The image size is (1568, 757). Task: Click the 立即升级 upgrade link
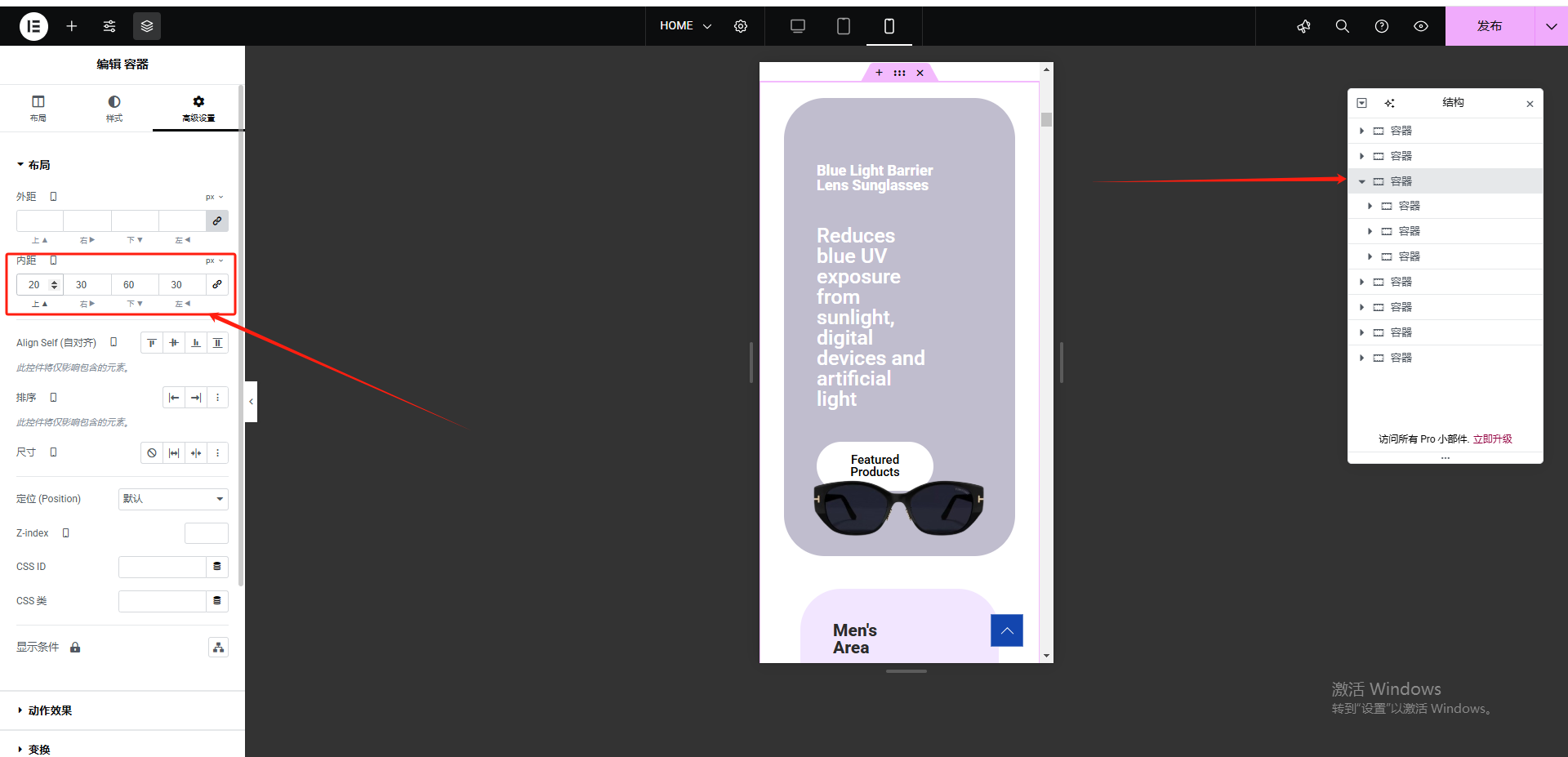[x=1492, y=439]
